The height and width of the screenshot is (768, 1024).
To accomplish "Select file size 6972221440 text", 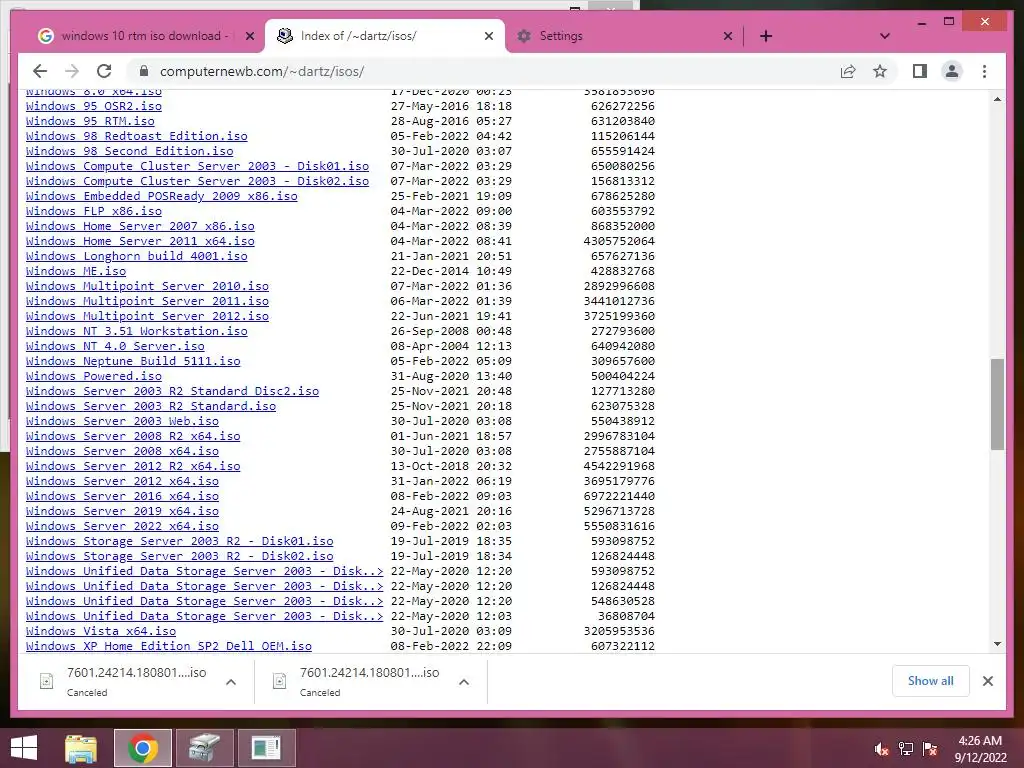I will 619,496.
